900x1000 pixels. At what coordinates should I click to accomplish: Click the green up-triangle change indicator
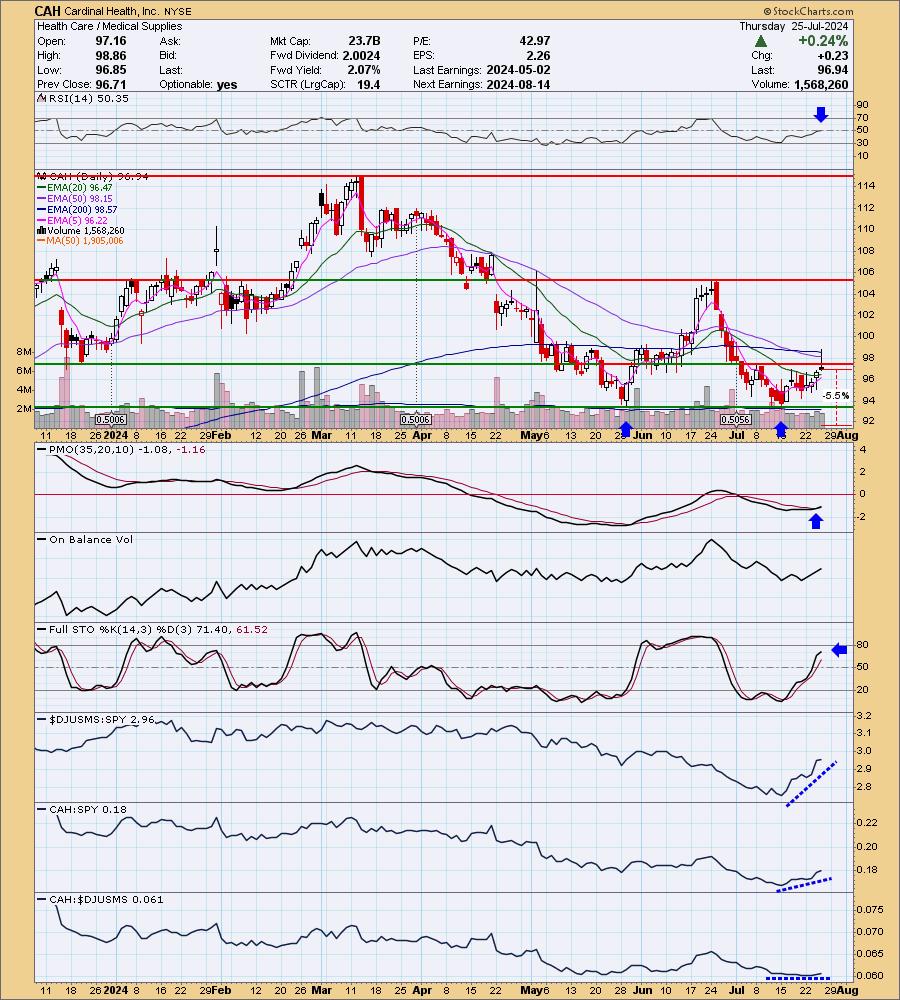click(760, 41)
